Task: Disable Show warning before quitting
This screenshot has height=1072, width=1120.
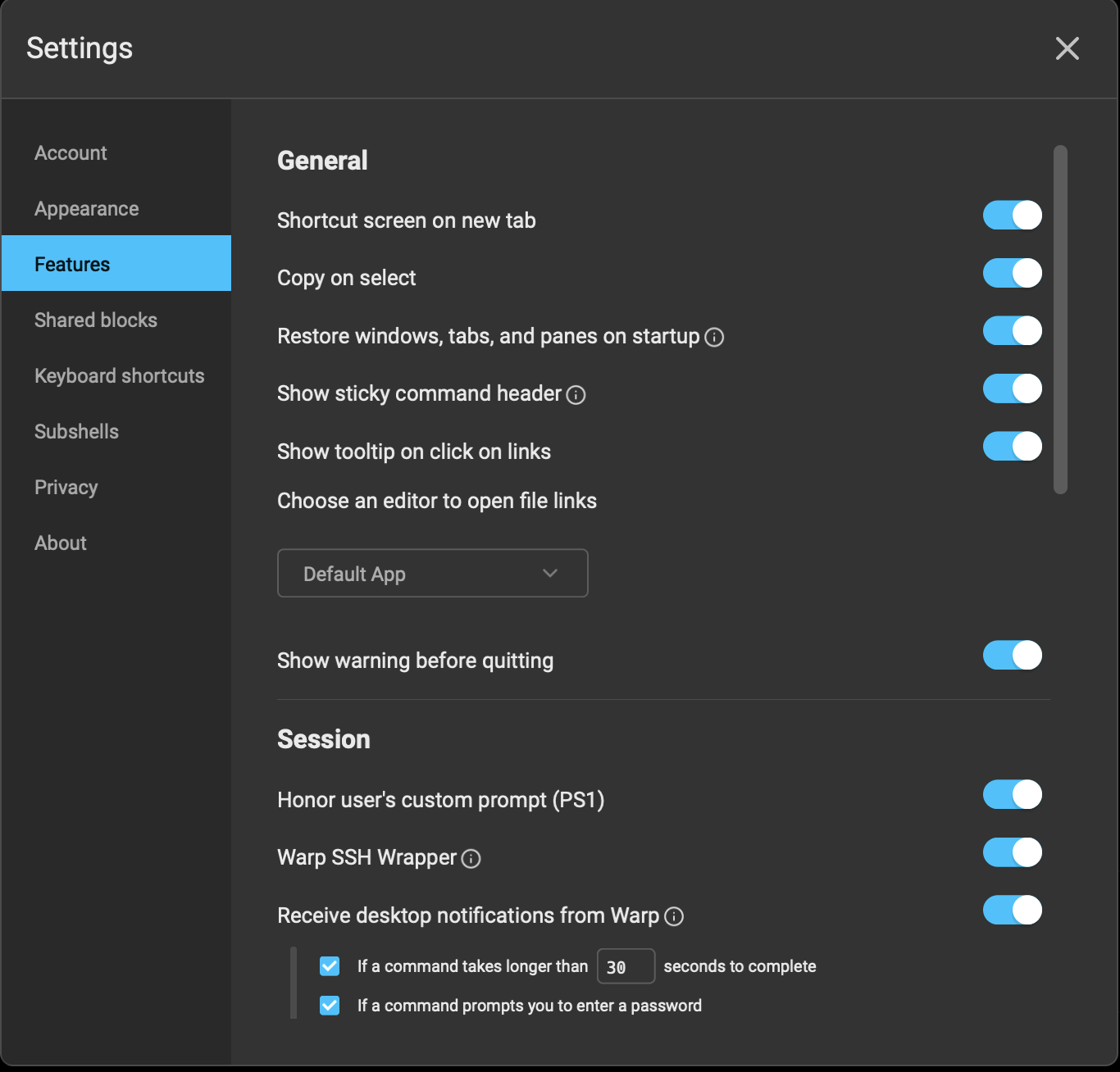Action: 1012,656
